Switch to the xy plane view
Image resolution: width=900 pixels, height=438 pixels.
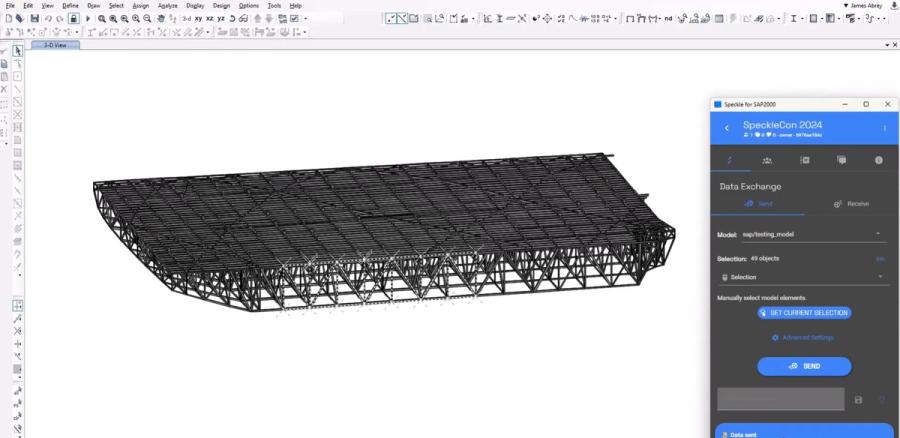point(198,19)
